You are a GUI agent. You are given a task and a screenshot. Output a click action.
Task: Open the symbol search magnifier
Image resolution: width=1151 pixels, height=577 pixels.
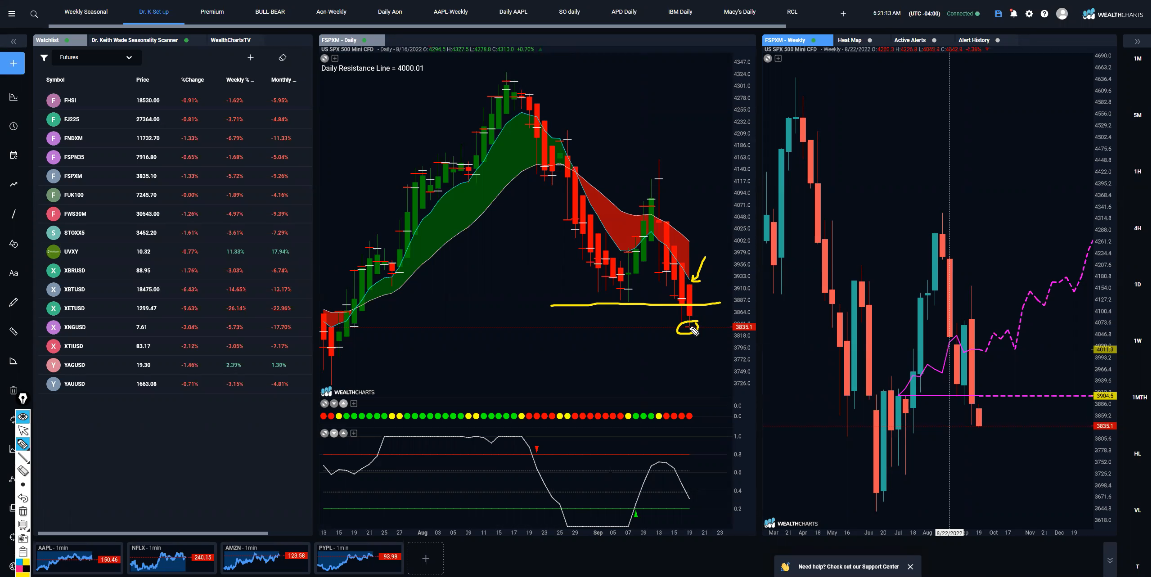[x=34, y=13]
